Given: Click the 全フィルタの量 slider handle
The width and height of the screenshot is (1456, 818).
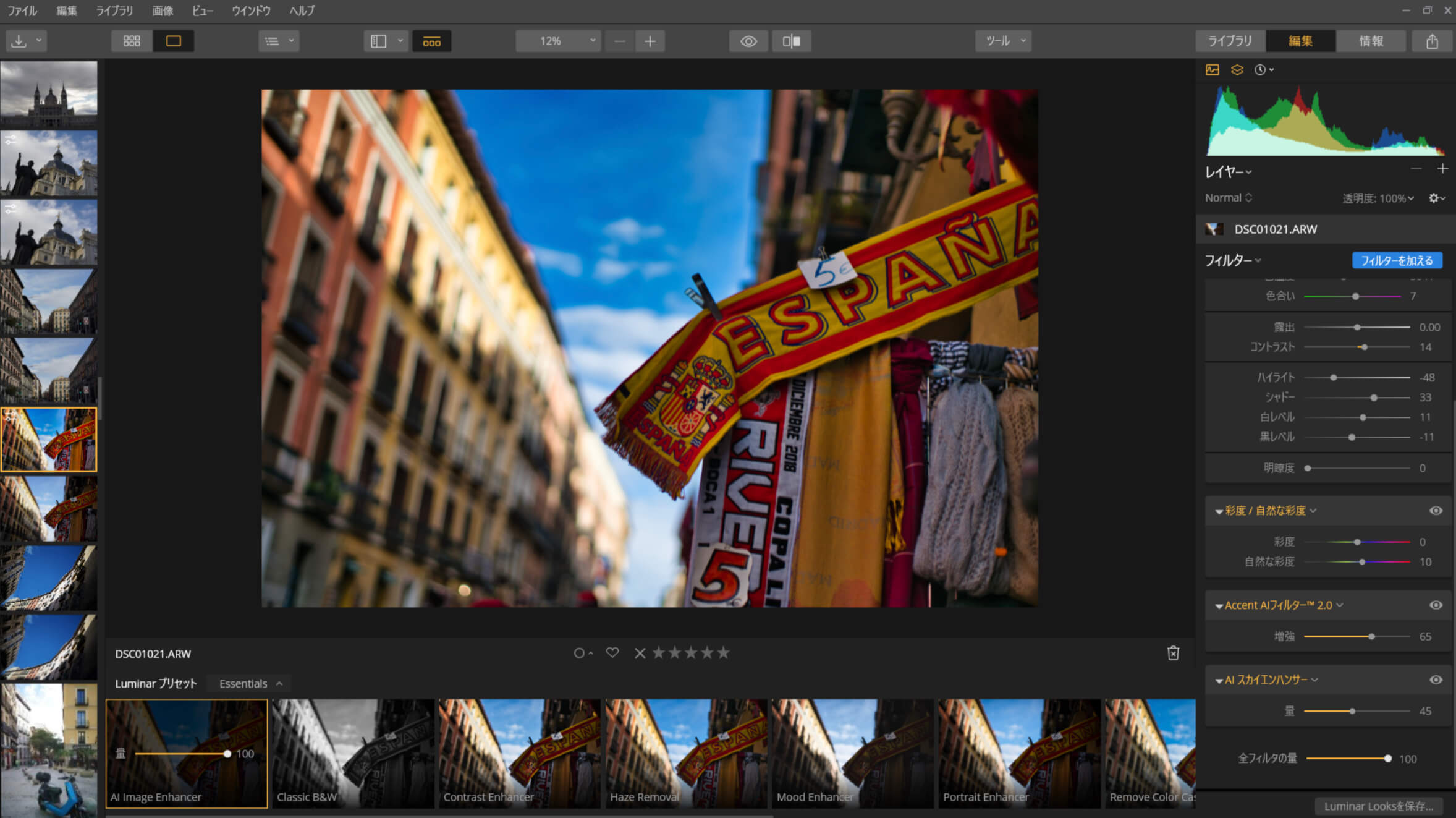Looking at the screenshot, I should tap(1387, 759).
